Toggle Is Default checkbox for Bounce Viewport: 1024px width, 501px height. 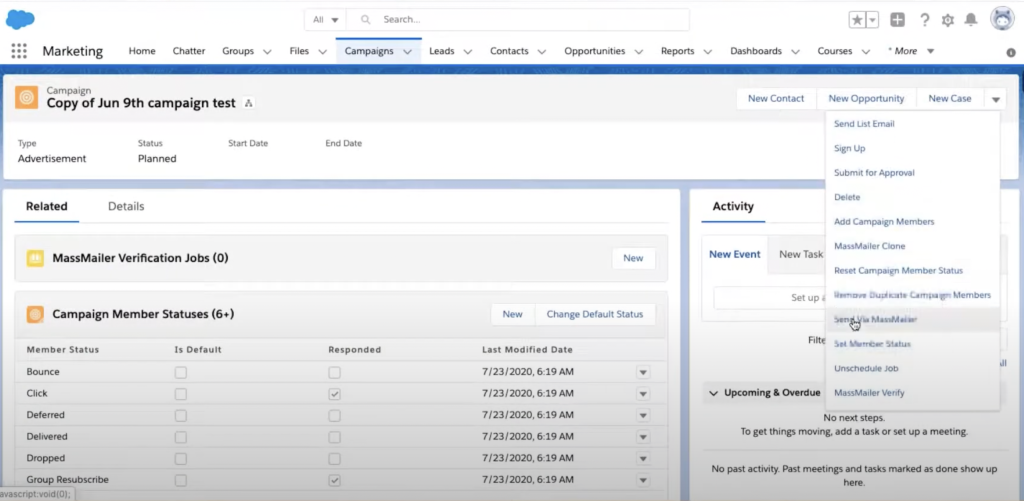pyautogui.click(x=180, y=372)
